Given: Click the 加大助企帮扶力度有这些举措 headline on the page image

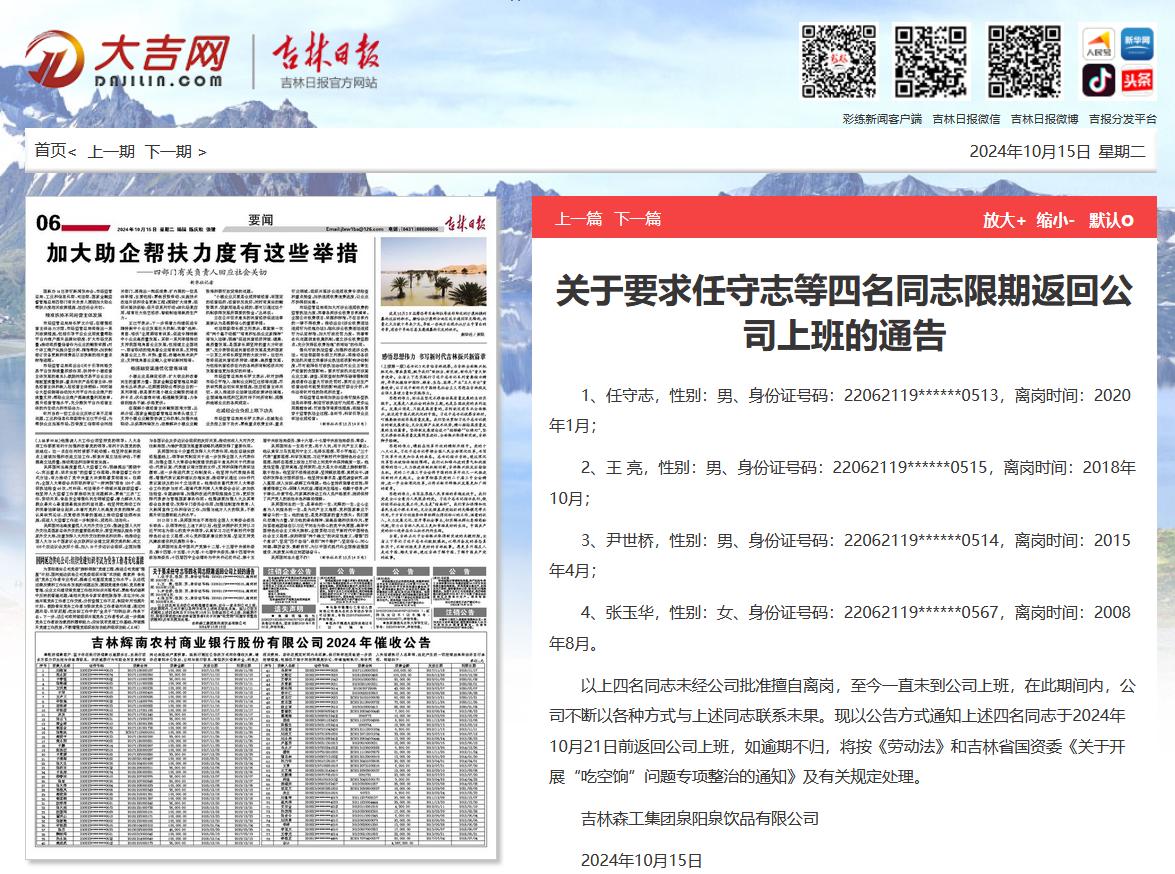Looking at the screenshot, I should pyautogui.click(x=202, y=253).
